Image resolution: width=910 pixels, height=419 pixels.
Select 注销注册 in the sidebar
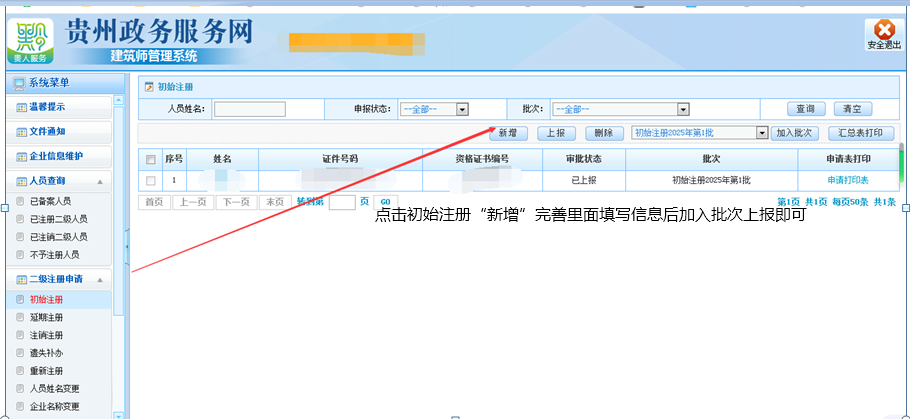pos(46,335)
